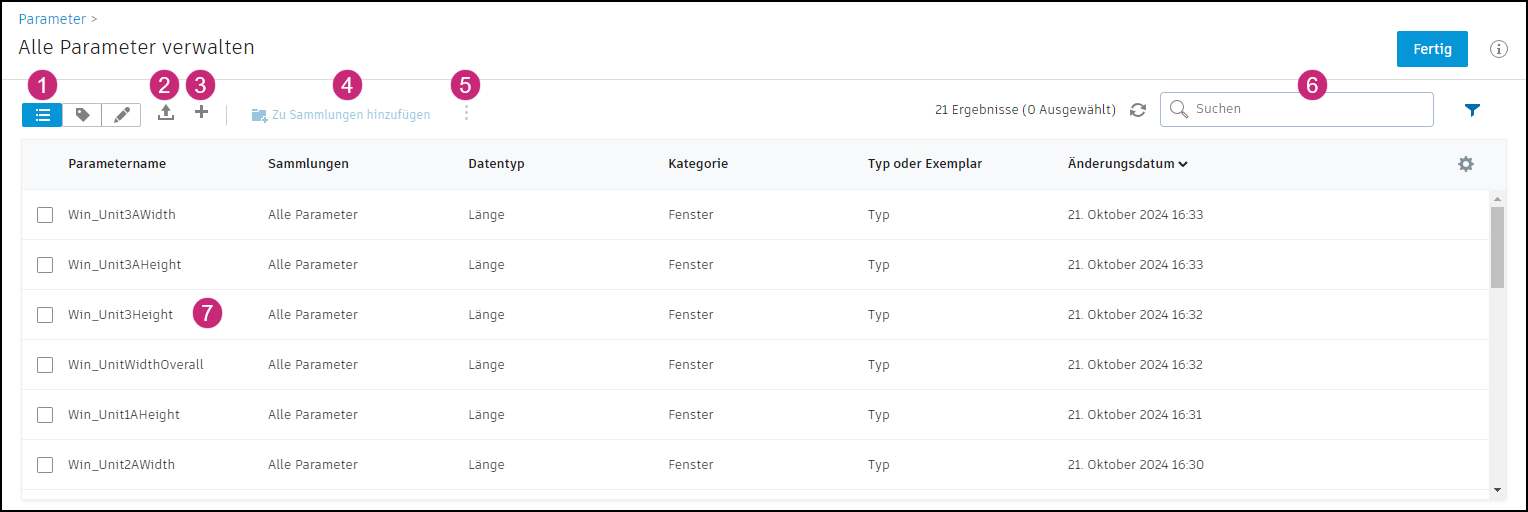Click the pencil edit mode icon
The width and height of the screenshot is (1528, 512).
[121, 115]
